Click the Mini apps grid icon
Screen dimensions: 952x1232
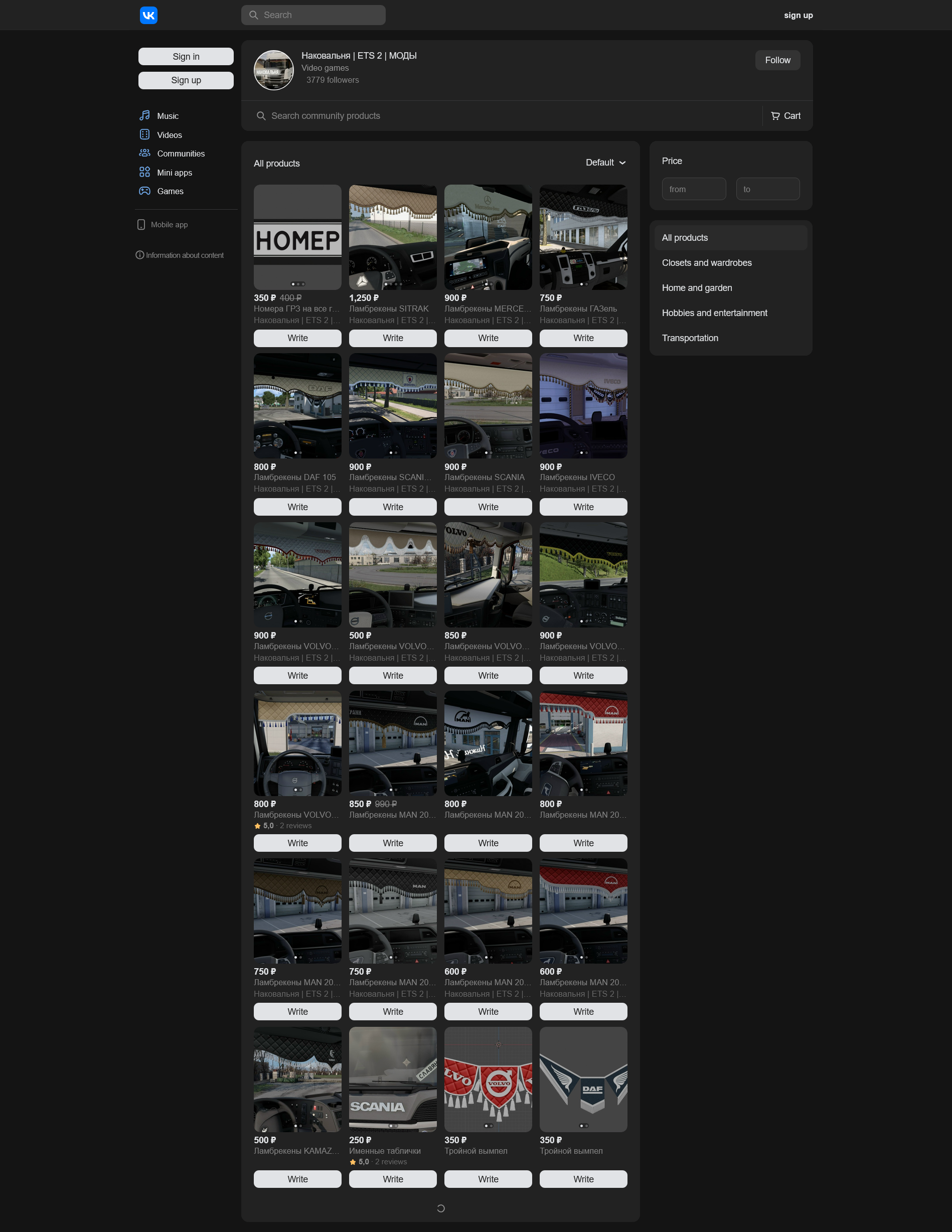pos(145,172)
